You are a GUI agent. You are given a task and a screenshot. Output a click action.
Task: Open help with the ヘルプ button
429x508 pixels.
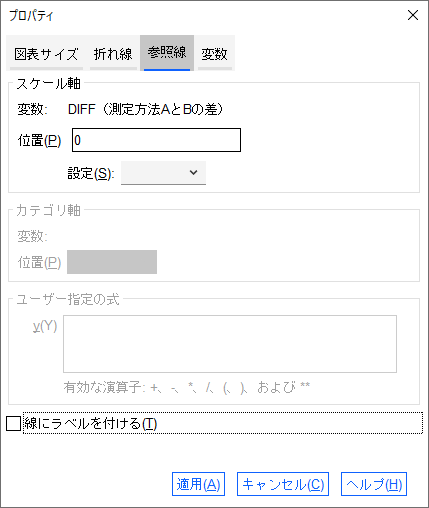(x=374, y=484)
